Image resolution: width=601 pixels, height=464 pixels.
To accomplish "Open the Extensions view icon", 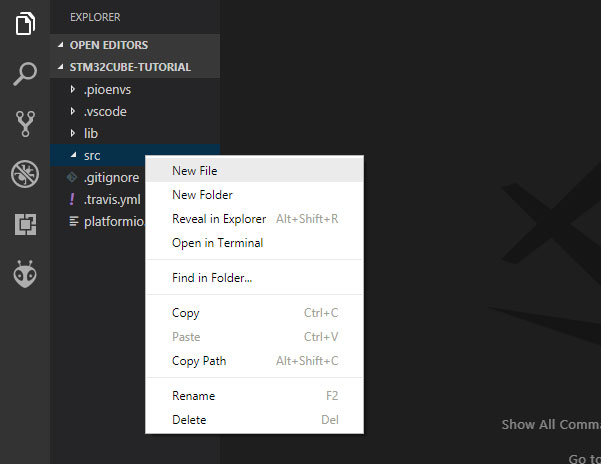I will 25,224.
